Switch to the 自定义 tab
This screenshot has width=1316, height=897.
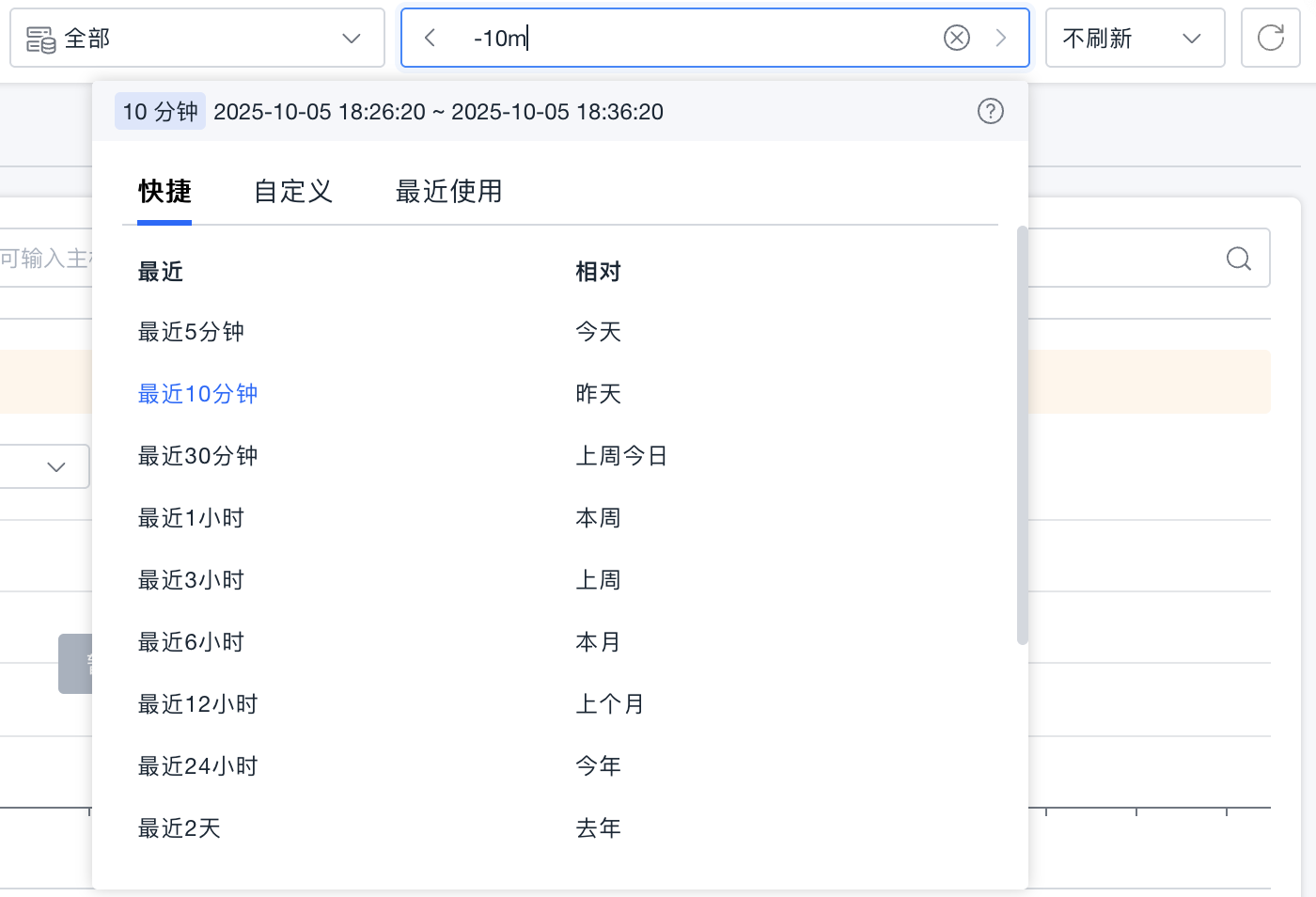(293, 192)
